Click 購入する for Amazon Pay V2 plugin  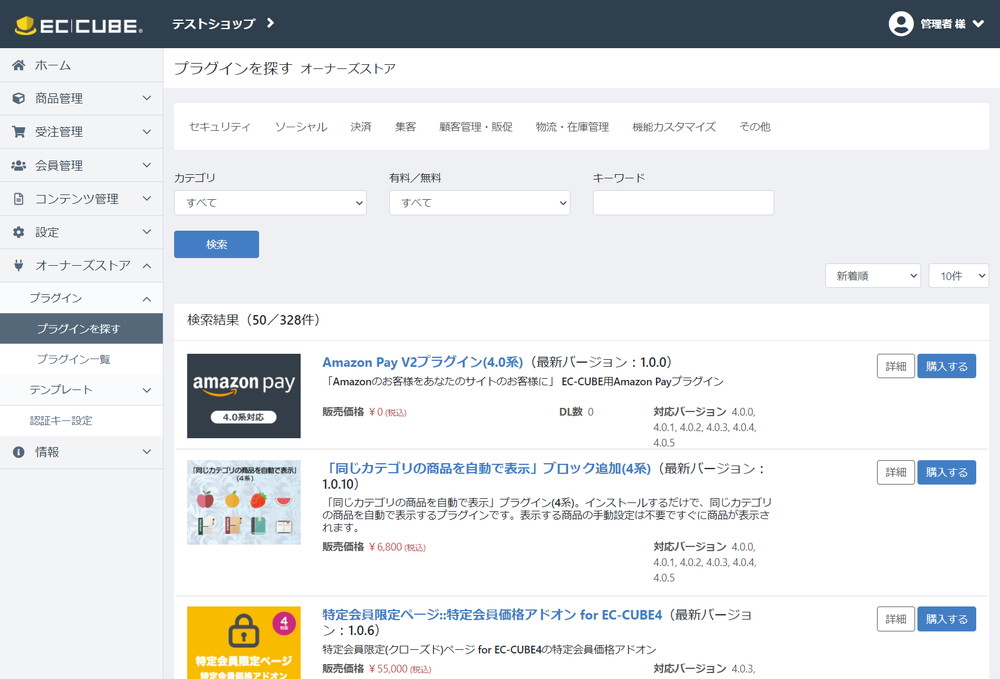tap(946, 366)
